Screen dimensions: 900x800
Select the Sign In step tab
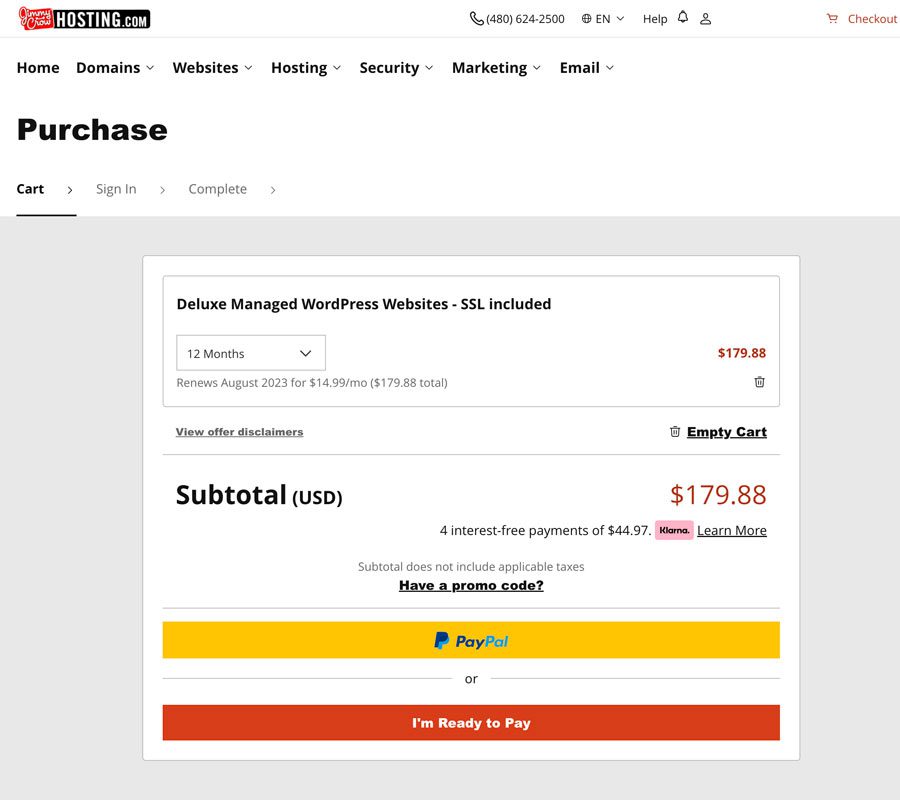116,189
